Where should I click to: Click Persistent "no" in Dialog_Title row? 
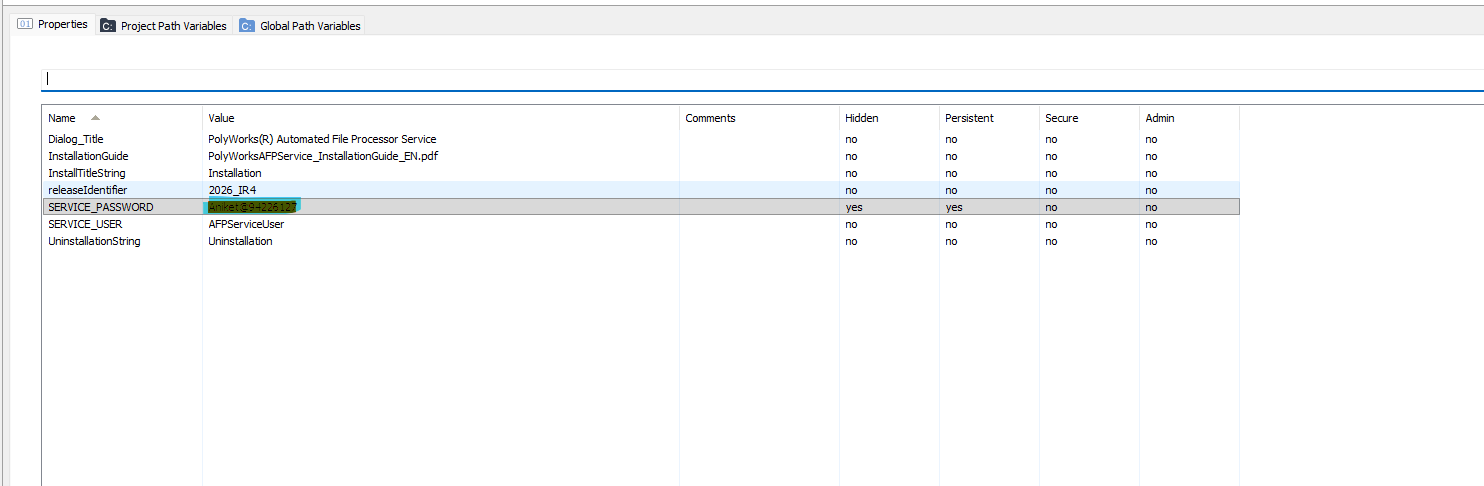click(x=951, y=139)
